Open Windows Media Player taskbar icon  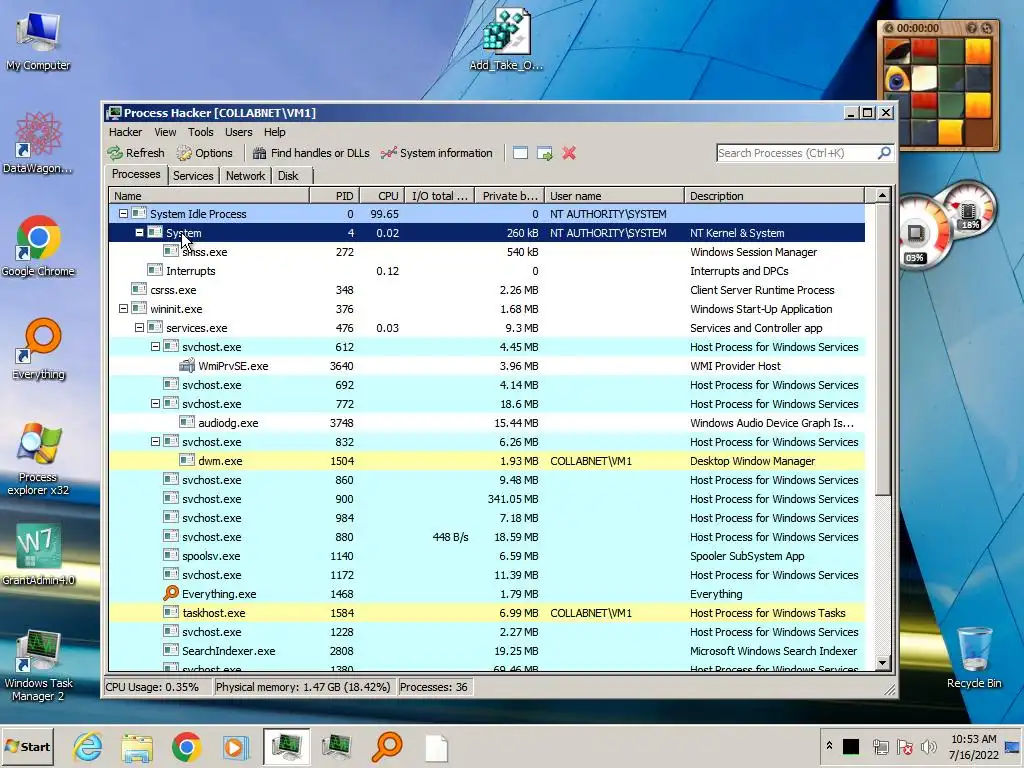click(236, 746)
